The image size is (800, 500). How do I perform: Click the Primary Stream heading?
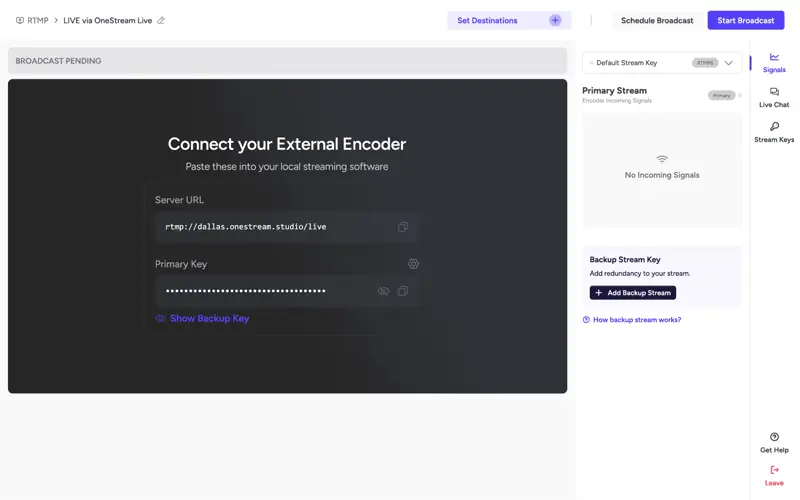pyautogui.click(x=614, y=90)
